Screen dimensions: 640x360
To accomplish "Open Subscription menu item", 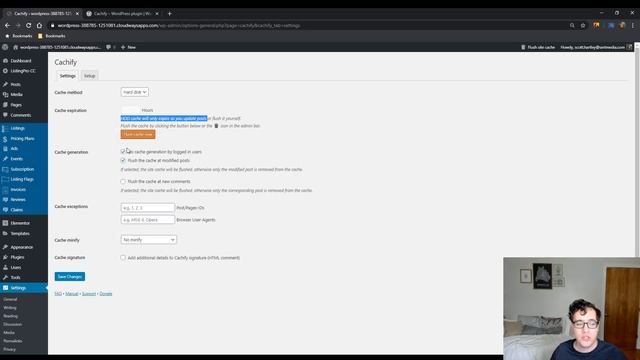I will coord(22,169).
